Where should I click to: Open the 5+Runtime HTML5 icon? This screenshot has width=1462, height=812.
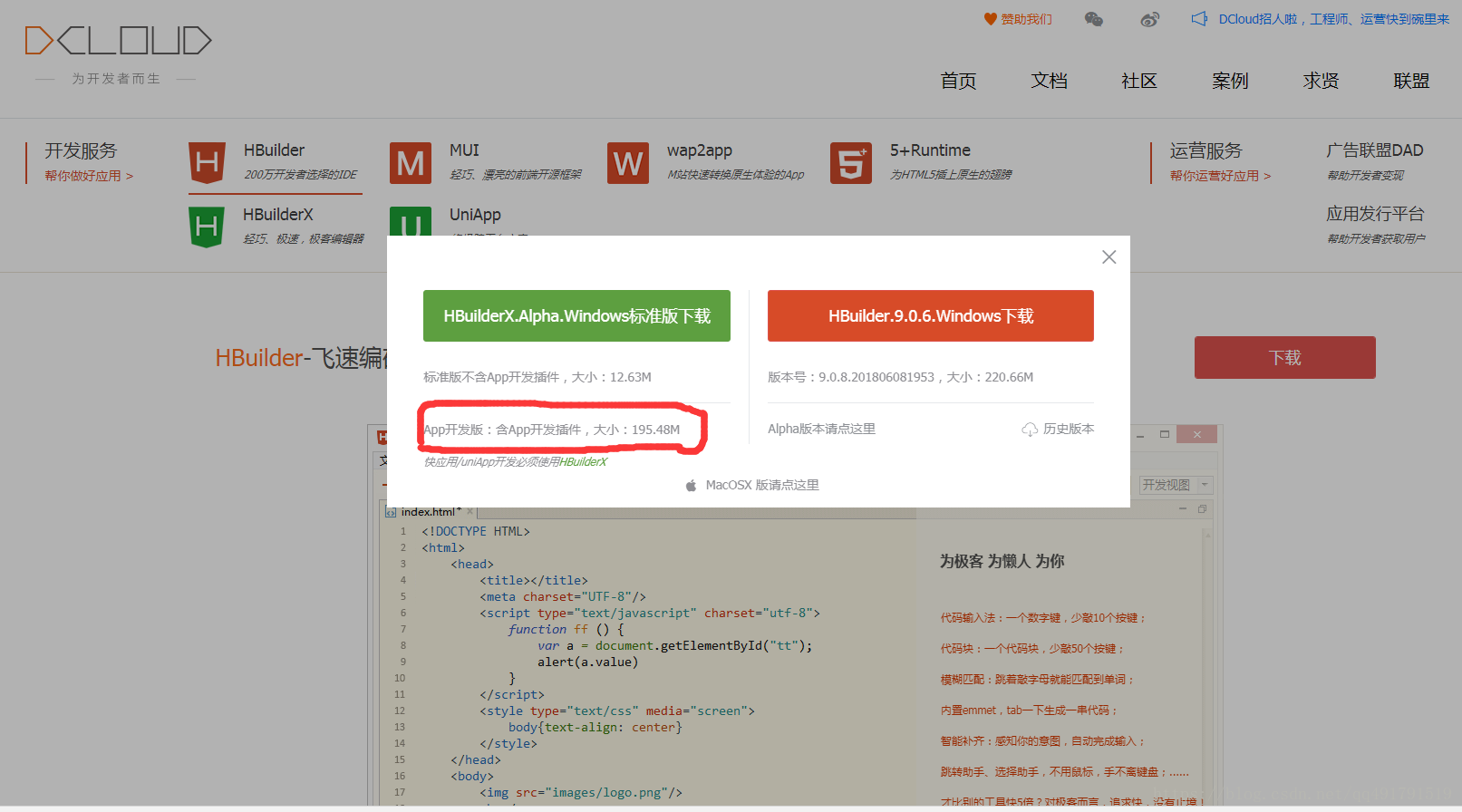[x=851, y=163]
